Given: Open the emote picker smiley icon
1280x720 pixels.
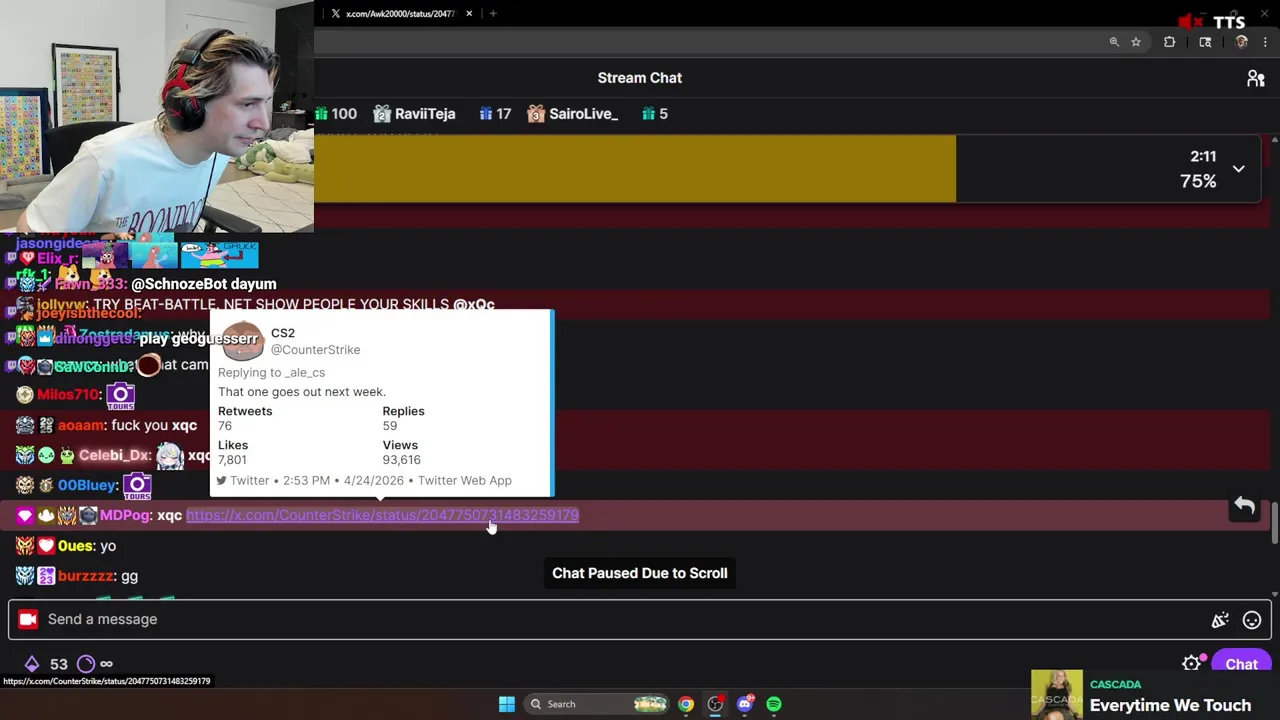Looking at the screenshot, I should click(x=1252, y=620).
